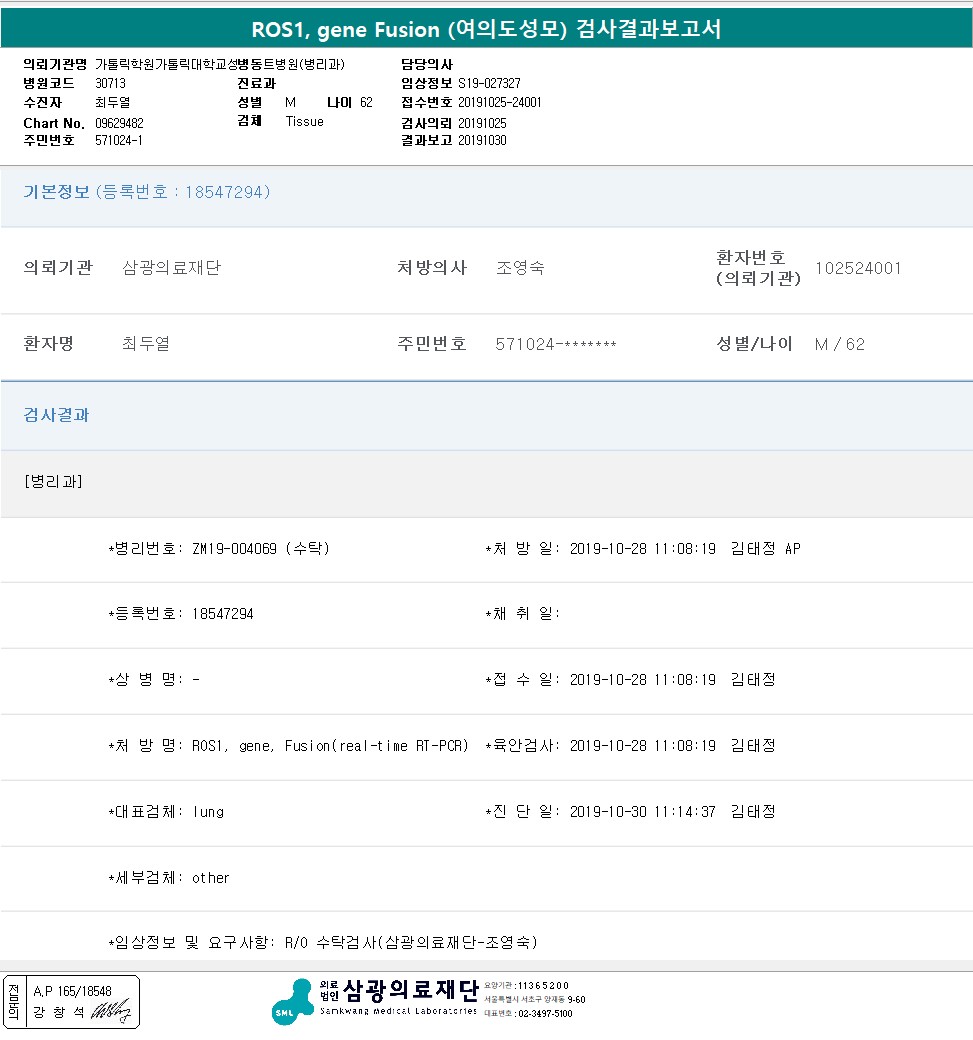Click the masked 주민번호 571024-*******
The height and width of the screenshot is (1040, 973).
pyautogui.click(x=556, y=345)
